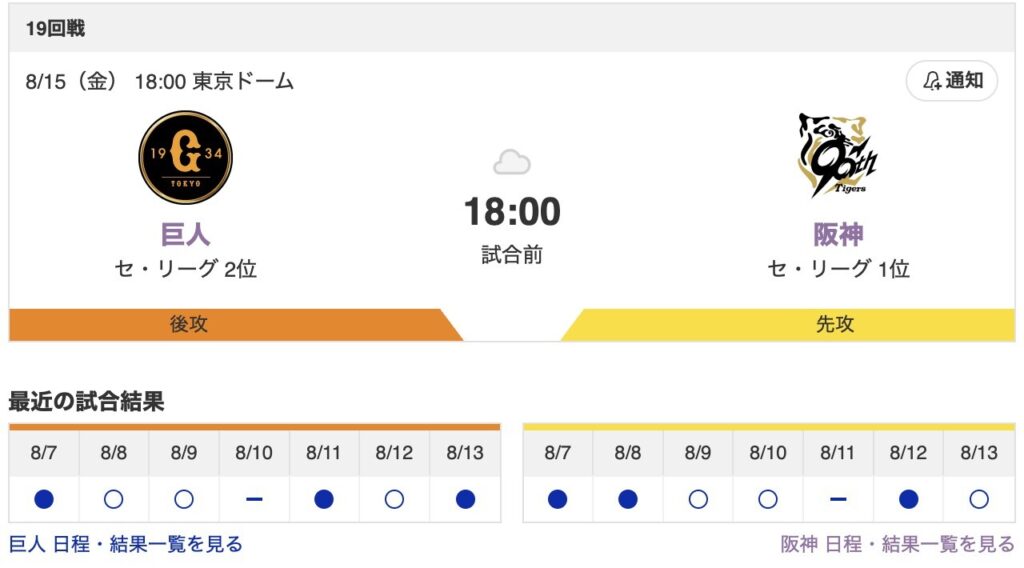Select Hanshin 8/13 win result circle
Image resolution: width=1024 pixels, height=568 pixels.
tap(978, 499)
